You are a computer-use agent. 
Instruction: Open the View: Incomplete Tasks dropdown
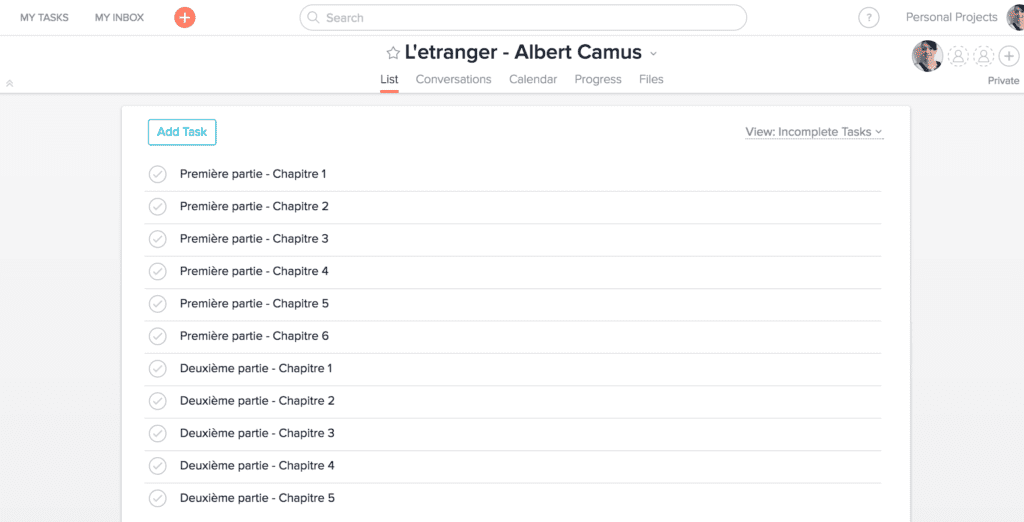coord(814,132)
